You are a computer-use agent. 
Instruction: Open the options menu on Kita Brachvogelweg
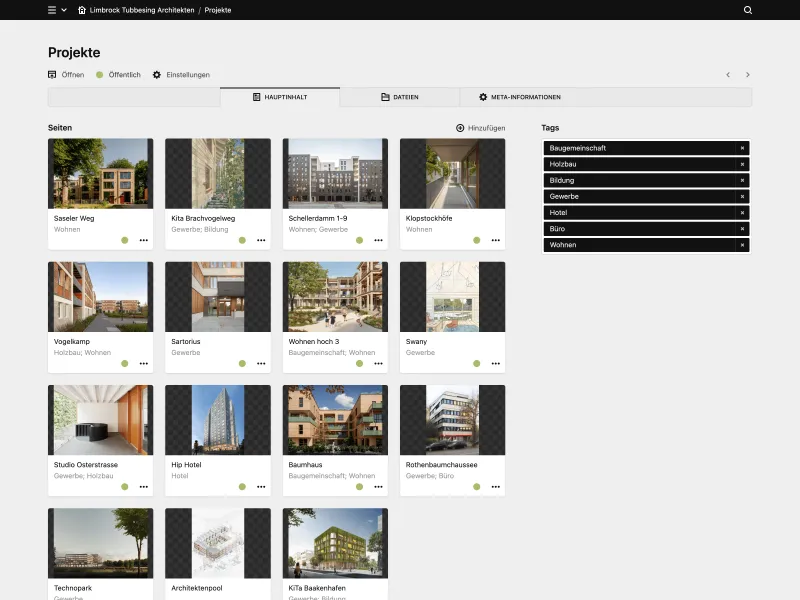click(261, 240)
